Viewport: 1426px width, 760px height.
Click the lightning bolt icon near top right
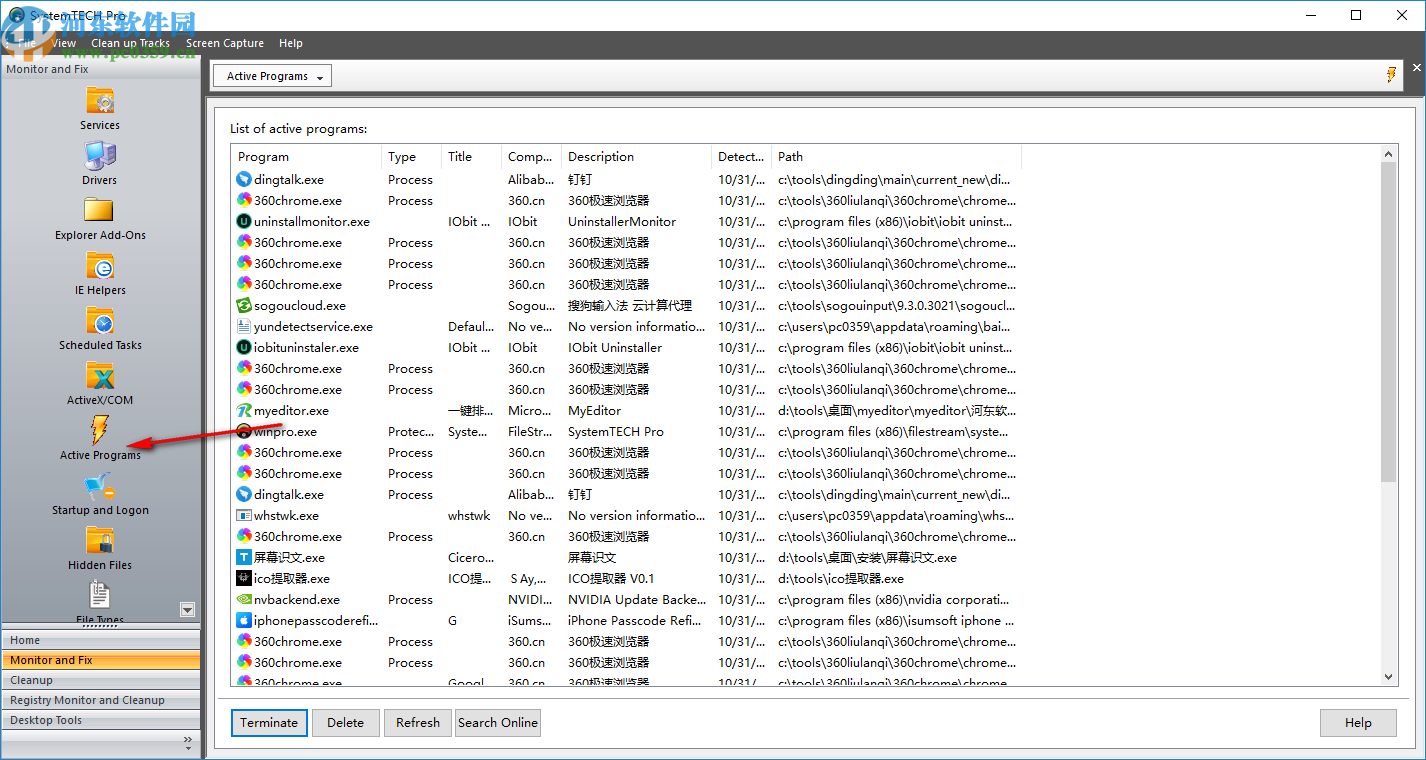coord(1392,75)
